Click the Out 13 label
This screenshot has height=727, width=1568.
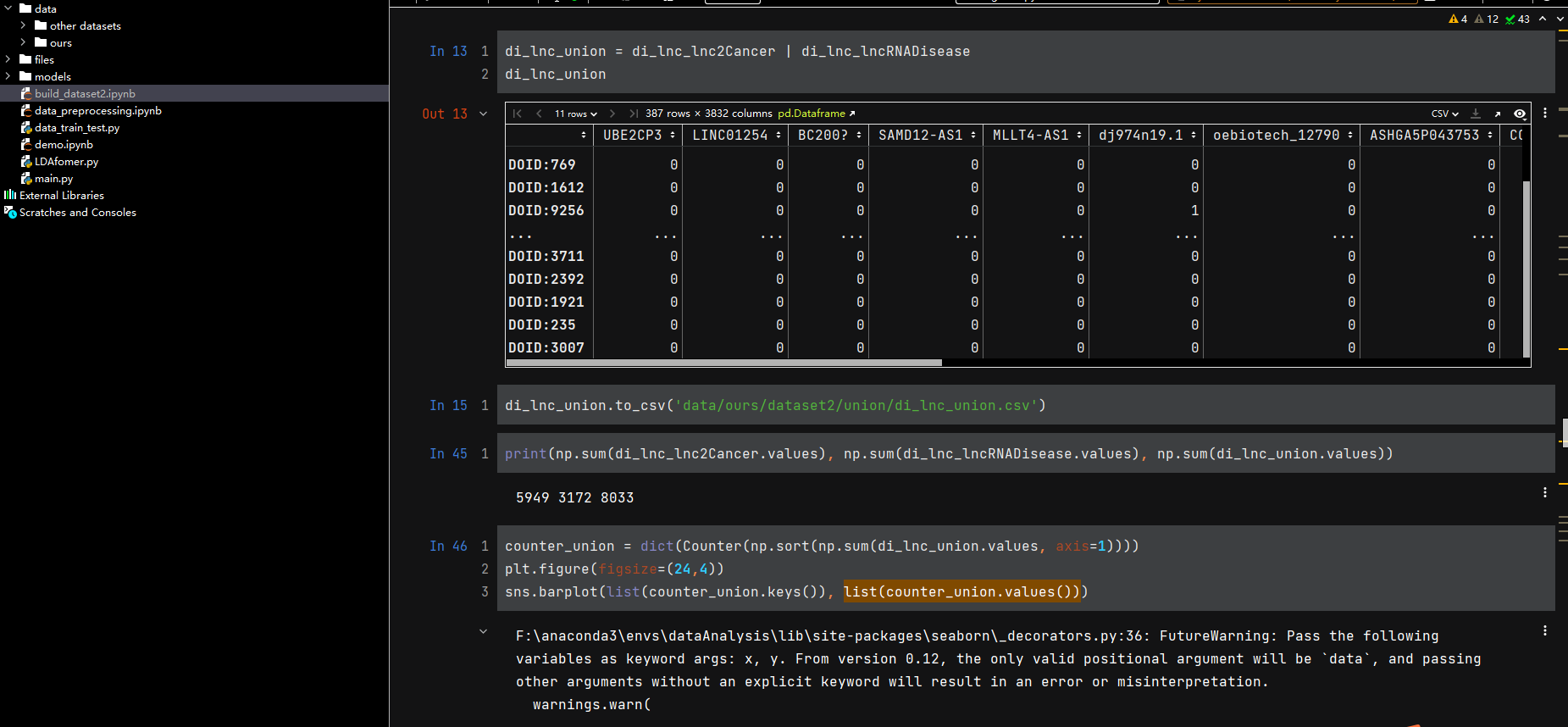(x=445, y=114)
